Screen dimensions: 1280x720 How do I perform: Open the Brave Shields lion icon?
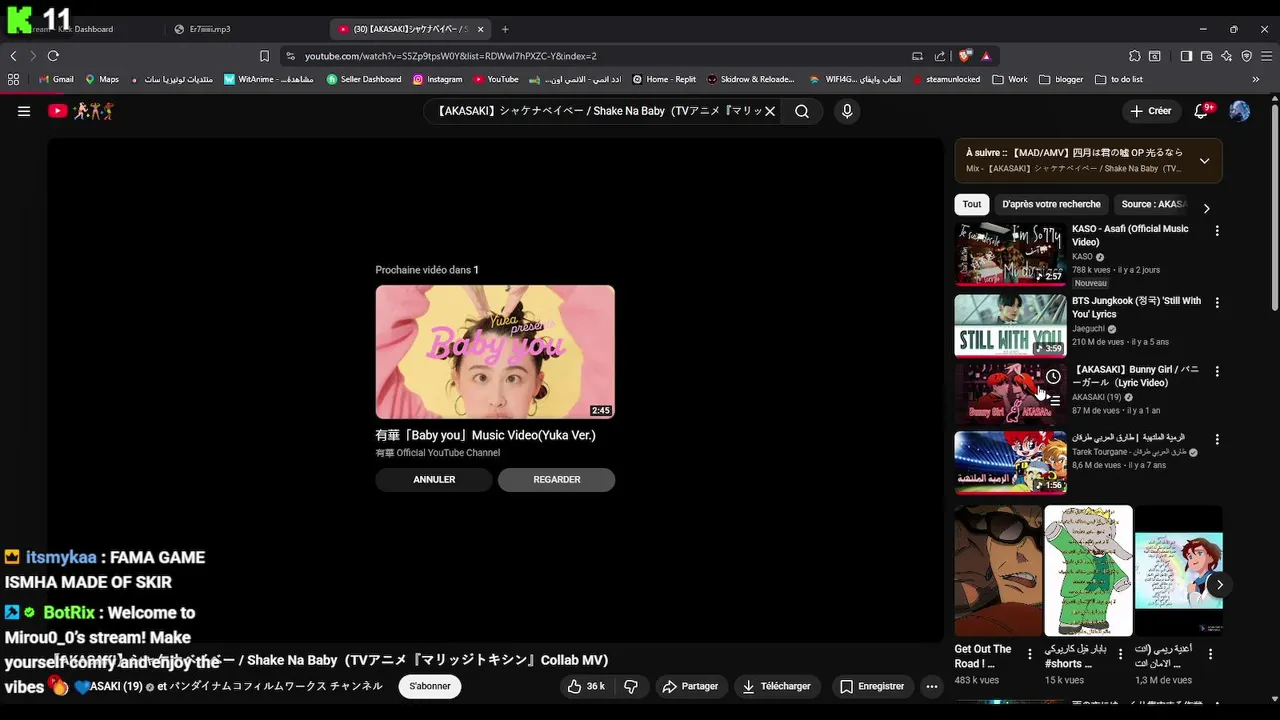pos(965,56)
